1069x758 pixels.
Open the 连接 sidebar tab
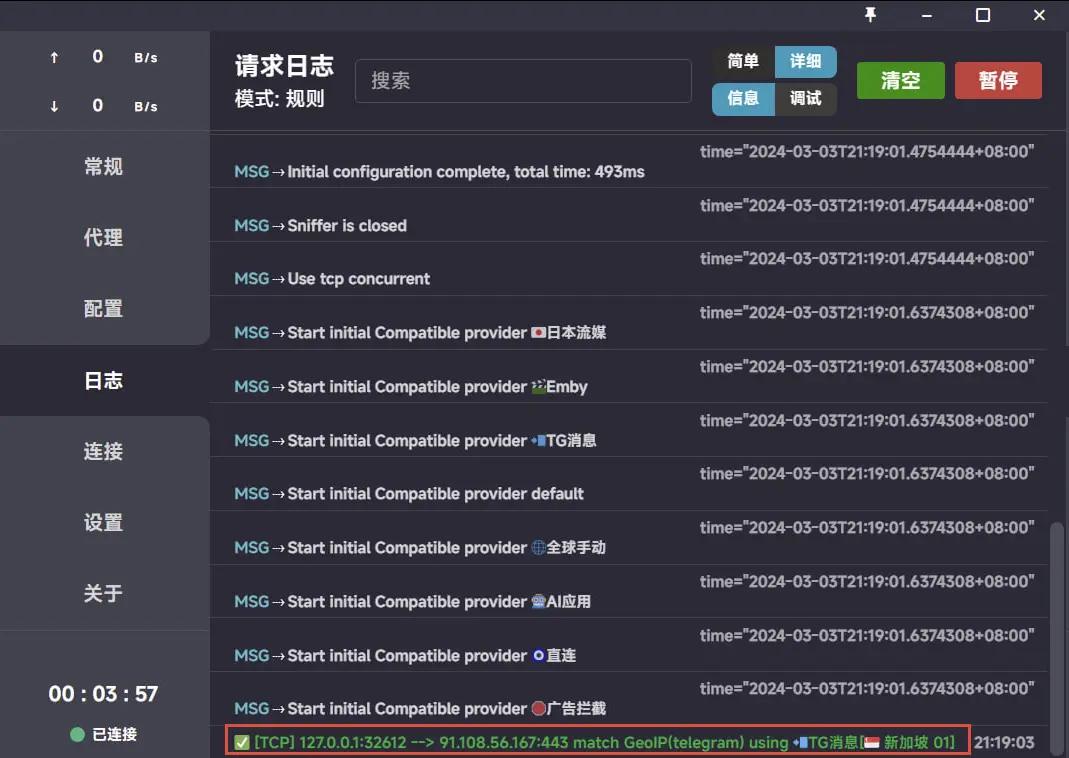coord(104,452)
